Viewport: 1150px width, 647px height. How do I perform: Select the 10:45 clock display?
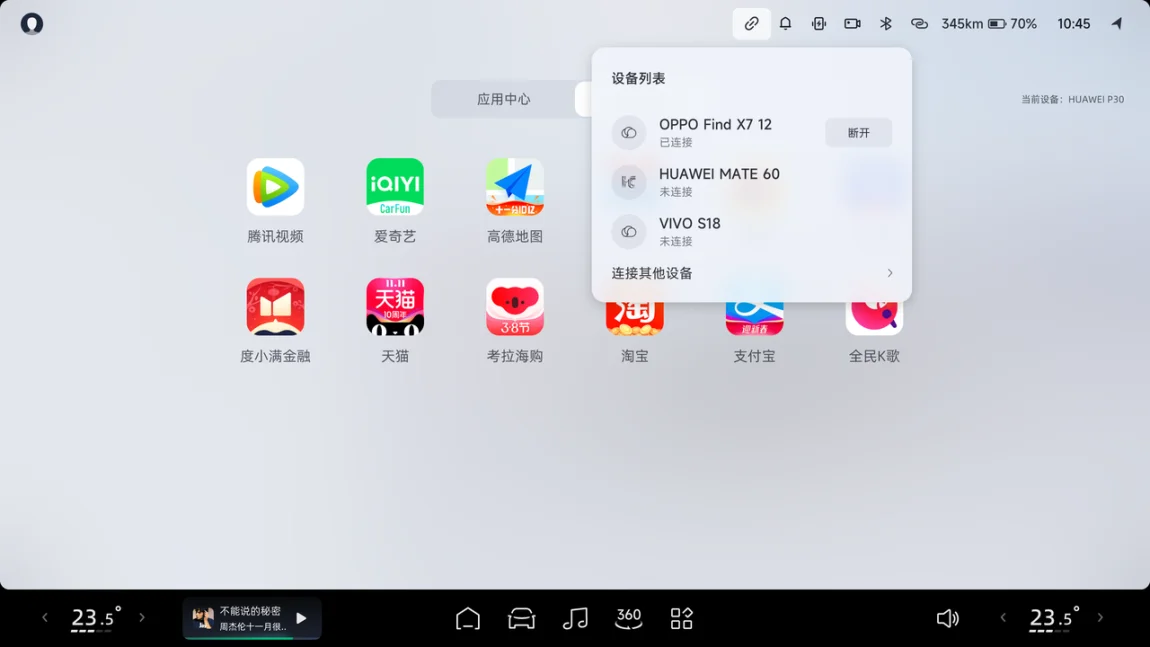(x=1074, y=23)
